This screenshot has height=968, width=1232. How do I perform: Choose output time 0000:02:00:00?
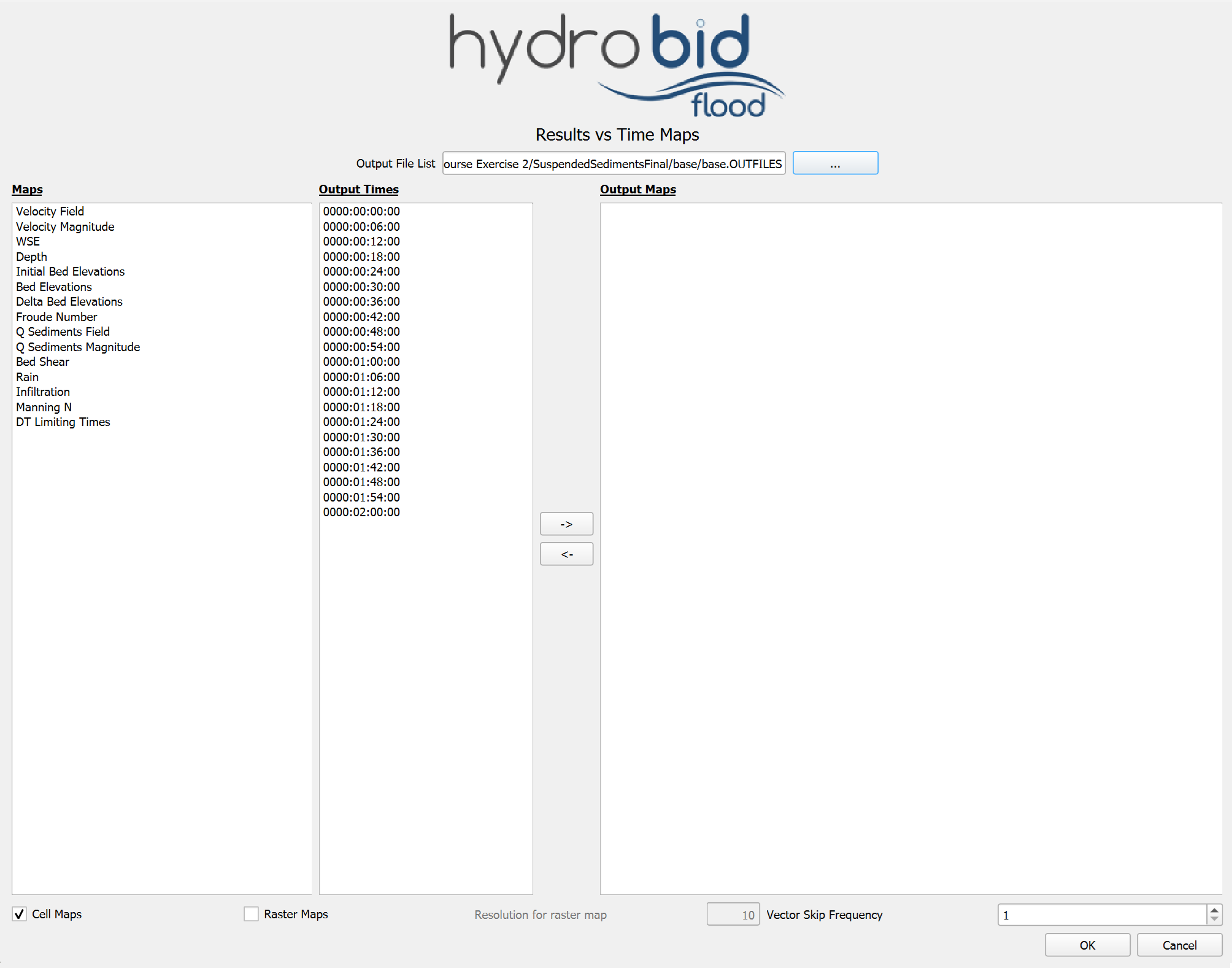tap(361, 512)
